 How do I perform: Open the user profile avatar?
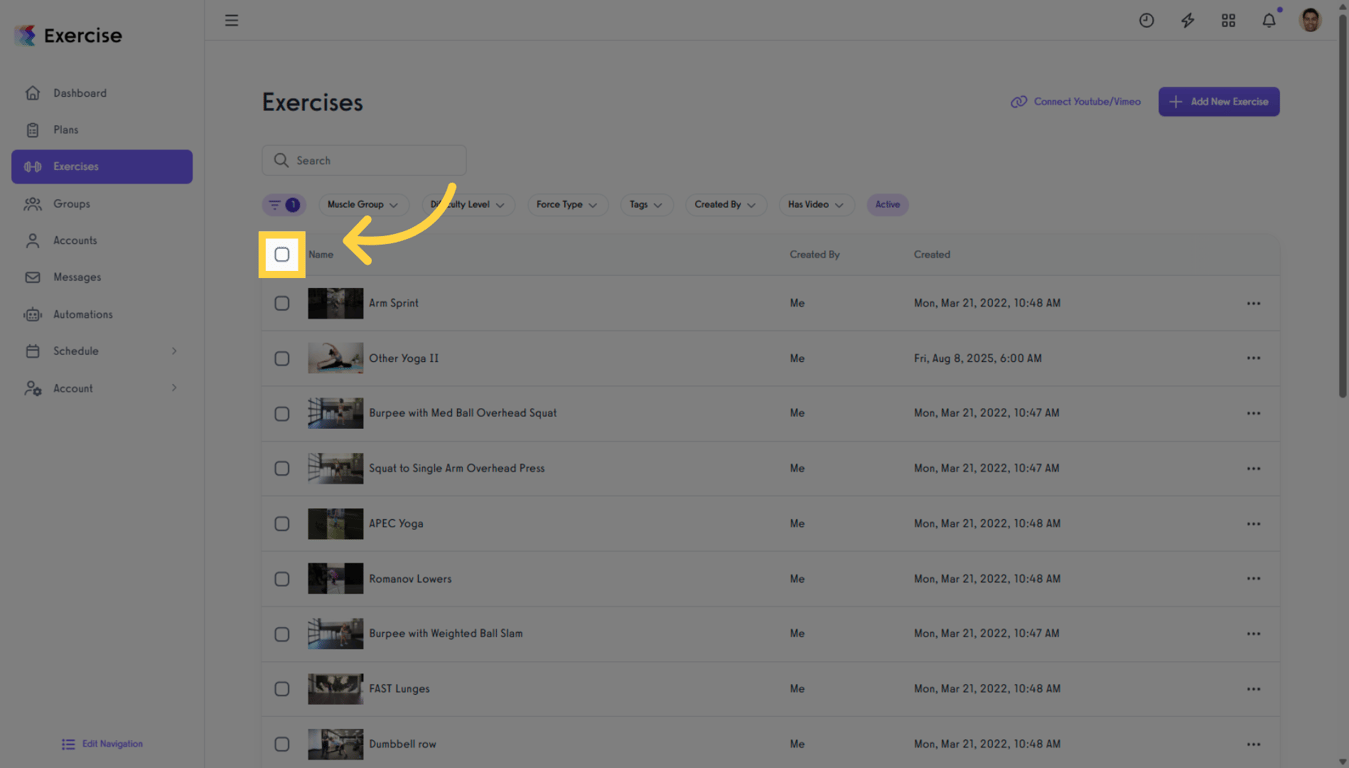tap(1310, 20)
